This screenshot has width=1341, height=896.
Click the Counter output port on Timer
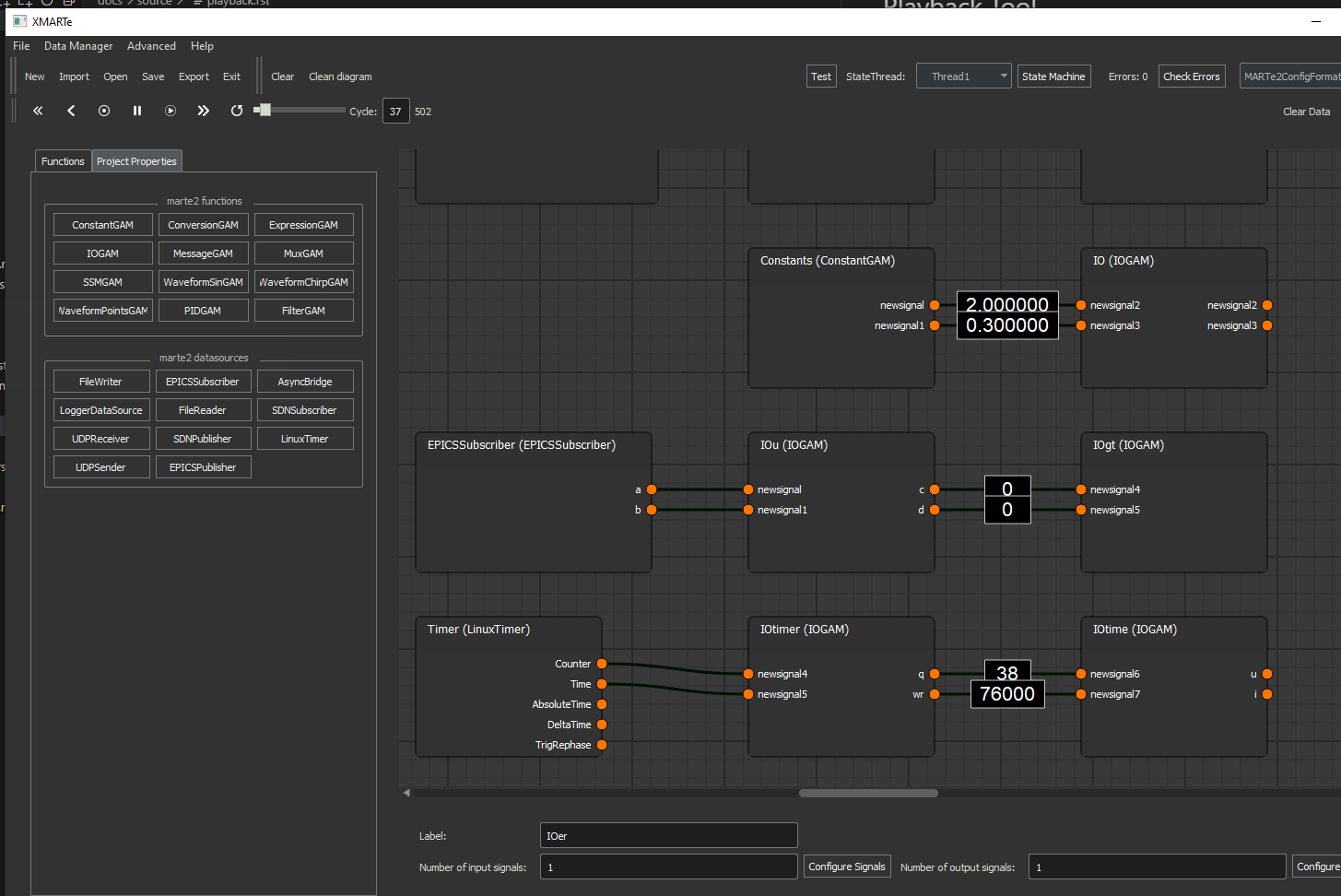click(x=602, y=664)
